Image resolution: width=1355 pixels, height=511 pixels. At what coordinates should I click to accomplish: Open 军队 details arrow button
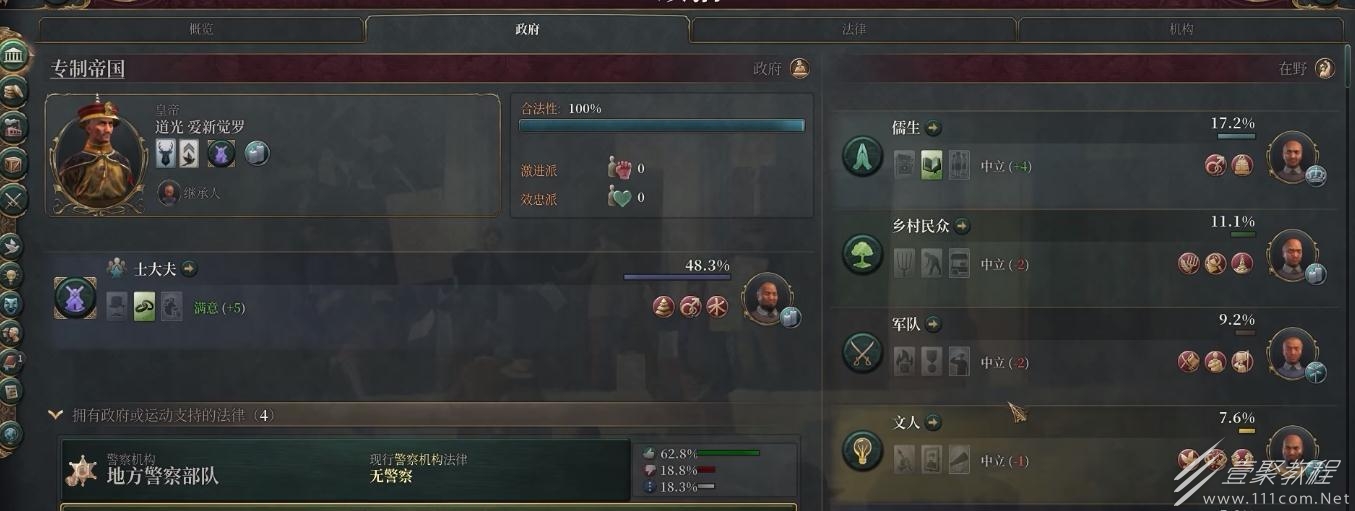[932, 324]
